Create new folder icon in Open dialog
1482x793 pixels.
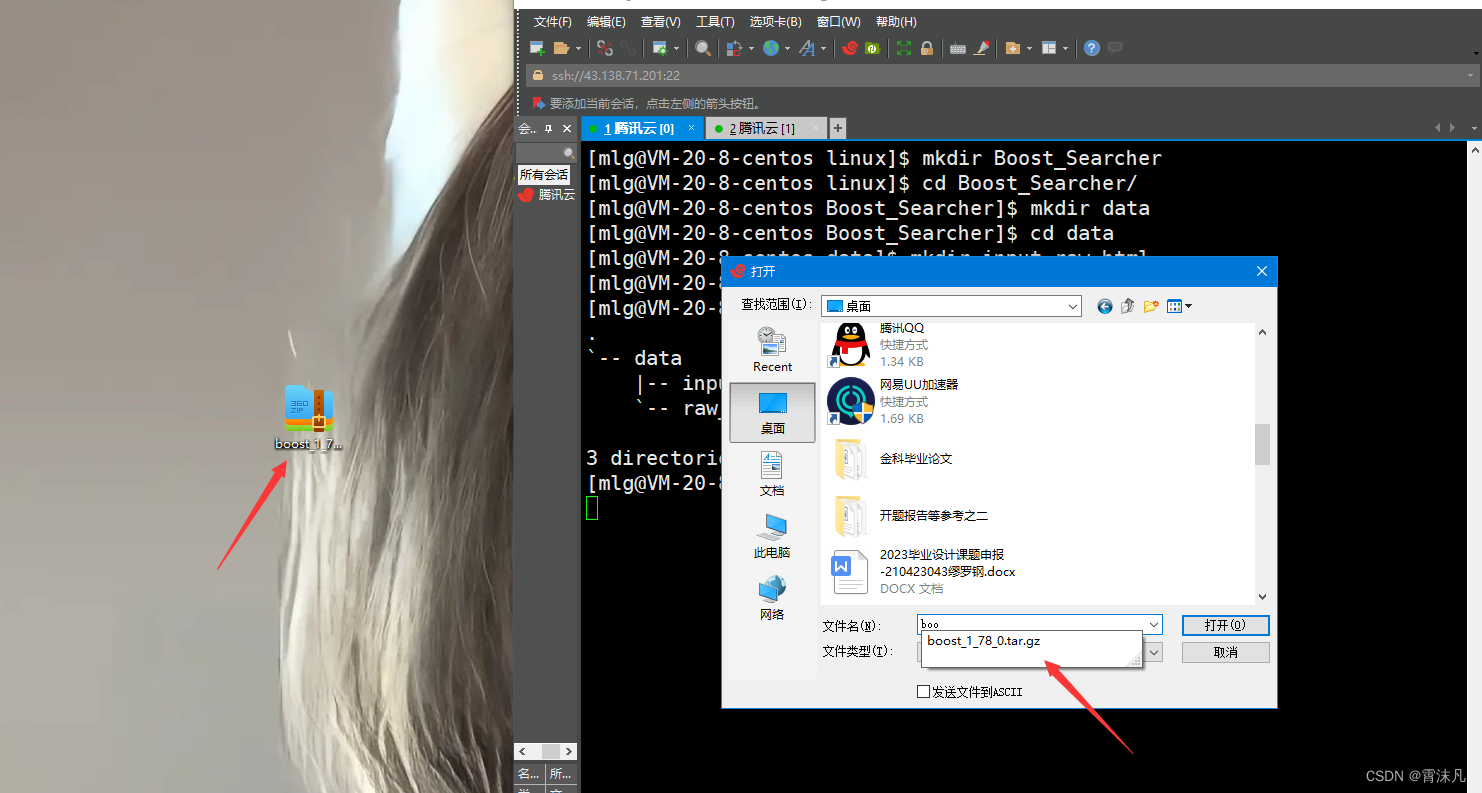click(1151, 306)
